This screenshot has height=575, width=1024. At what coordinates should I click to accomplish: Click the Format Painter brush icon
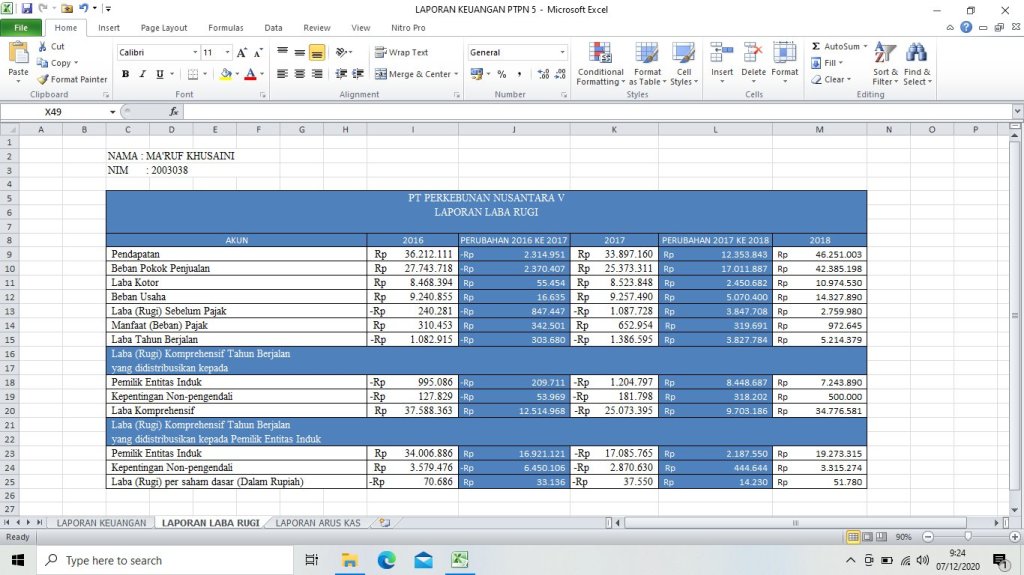(x=43, y=79)
